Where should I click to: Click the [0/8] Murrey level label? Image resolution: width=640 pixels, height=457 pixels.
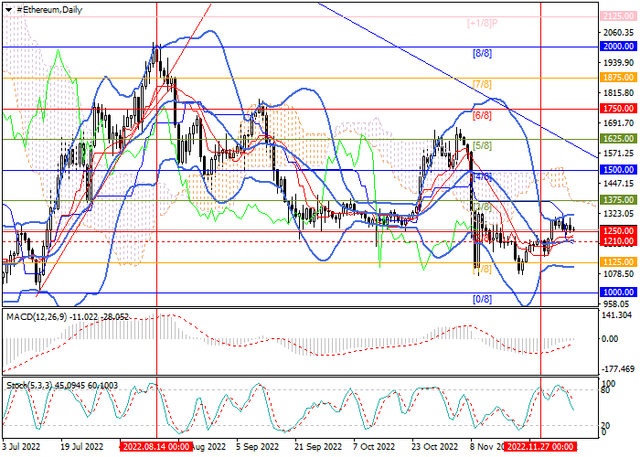pos(481,299)
